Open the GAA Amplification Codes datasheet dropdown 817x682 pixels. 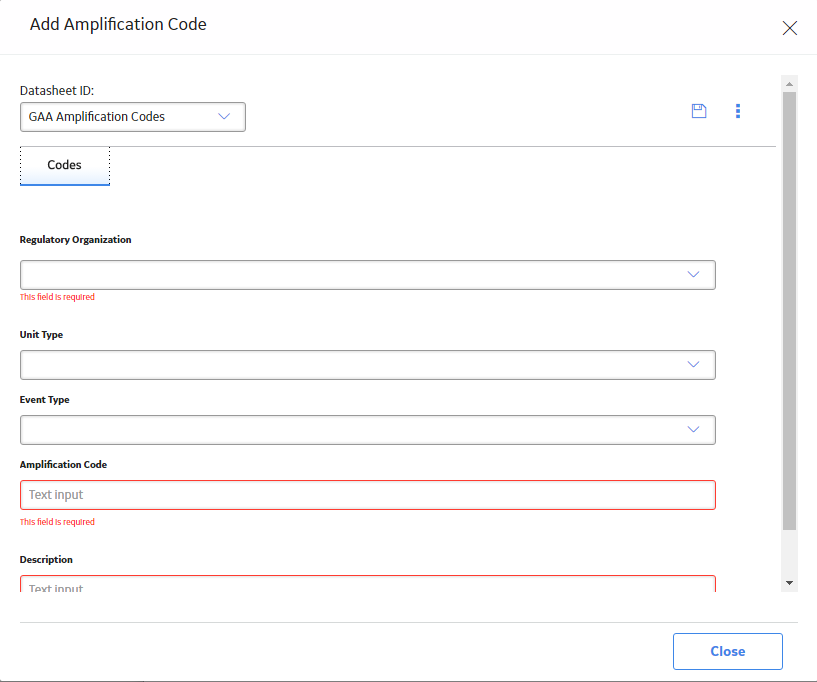(x=133, y=117)
